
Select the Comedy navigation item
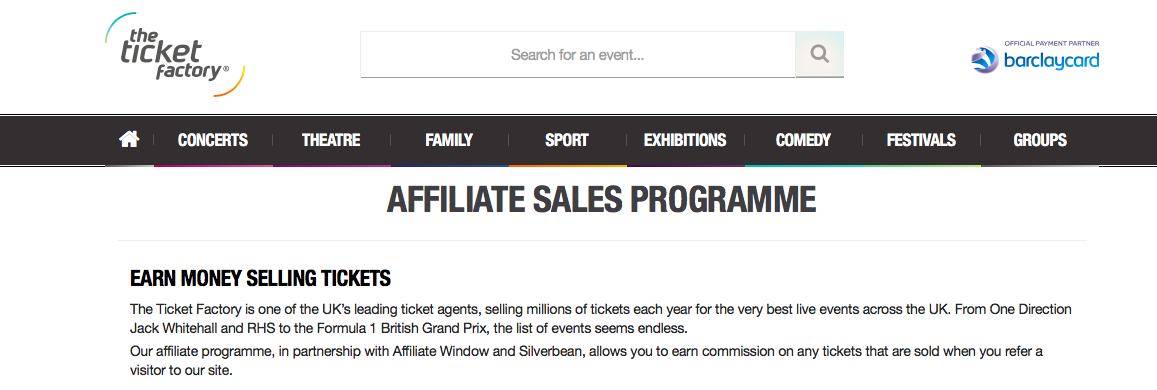tap(803, 140)
